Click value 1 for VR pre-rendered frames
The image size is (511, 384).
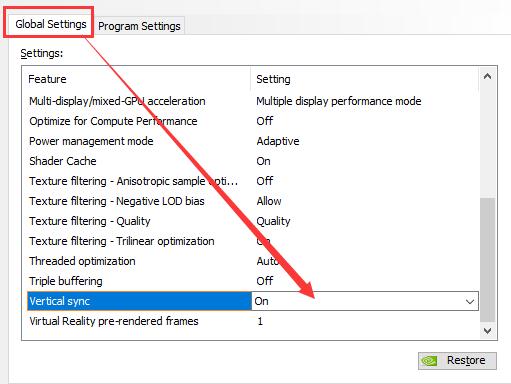point(260,321)
